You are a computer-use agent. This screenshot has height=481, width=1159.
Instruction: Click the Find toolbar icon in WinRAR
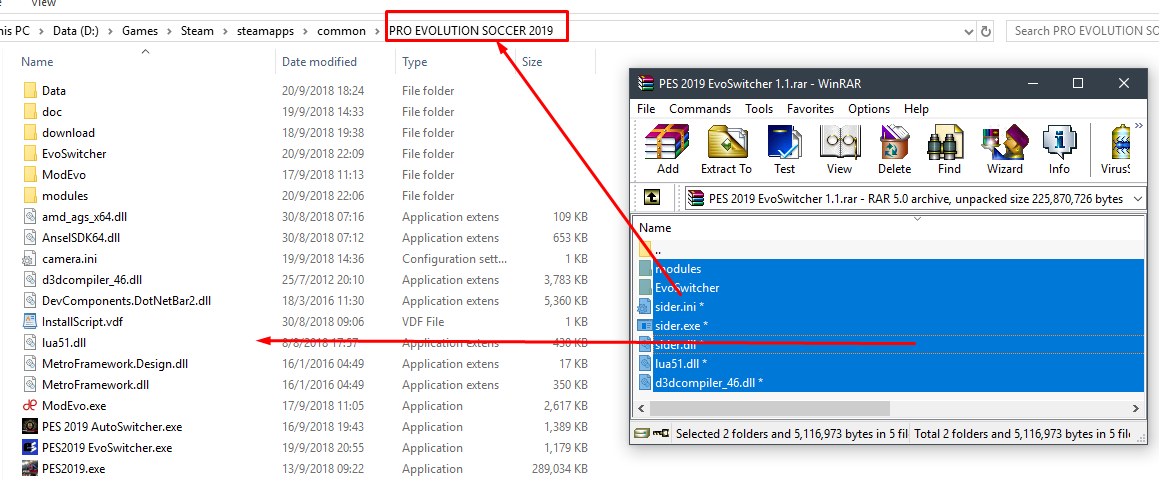[x=949, y=149]
